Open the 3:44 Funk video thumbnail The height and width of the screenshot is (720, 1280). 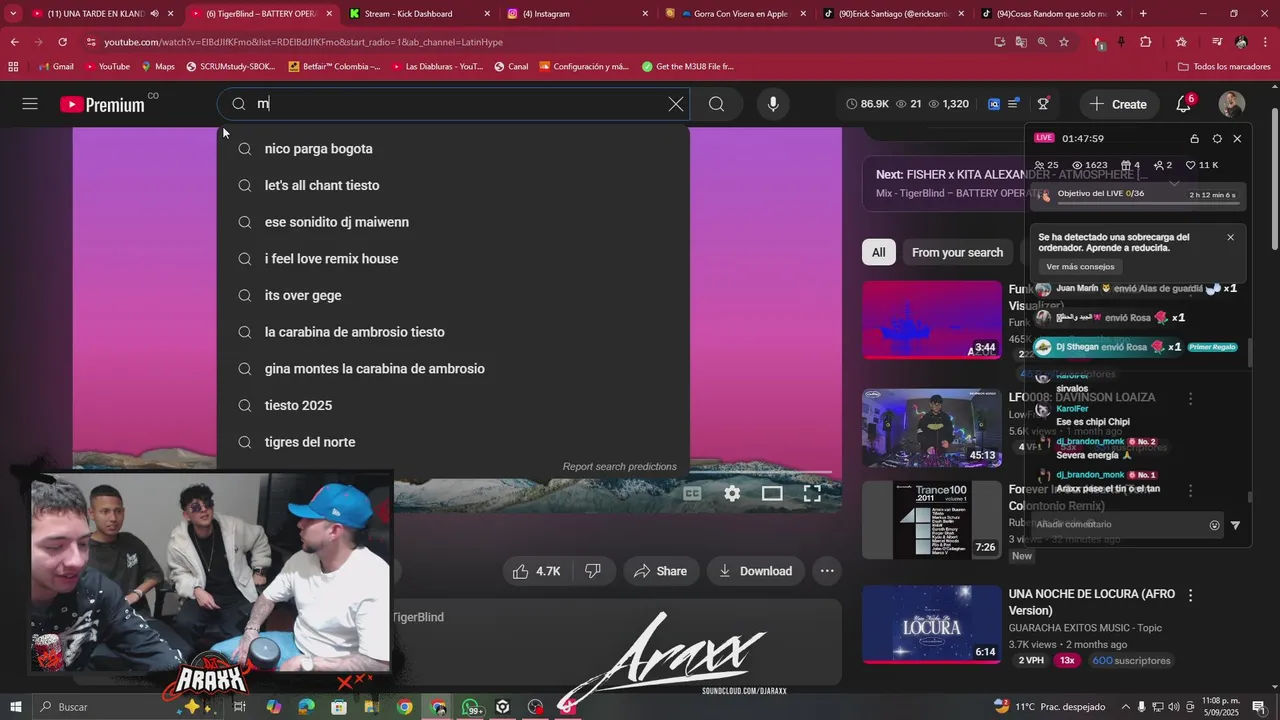pyautogui.click(x=931, y=320)
